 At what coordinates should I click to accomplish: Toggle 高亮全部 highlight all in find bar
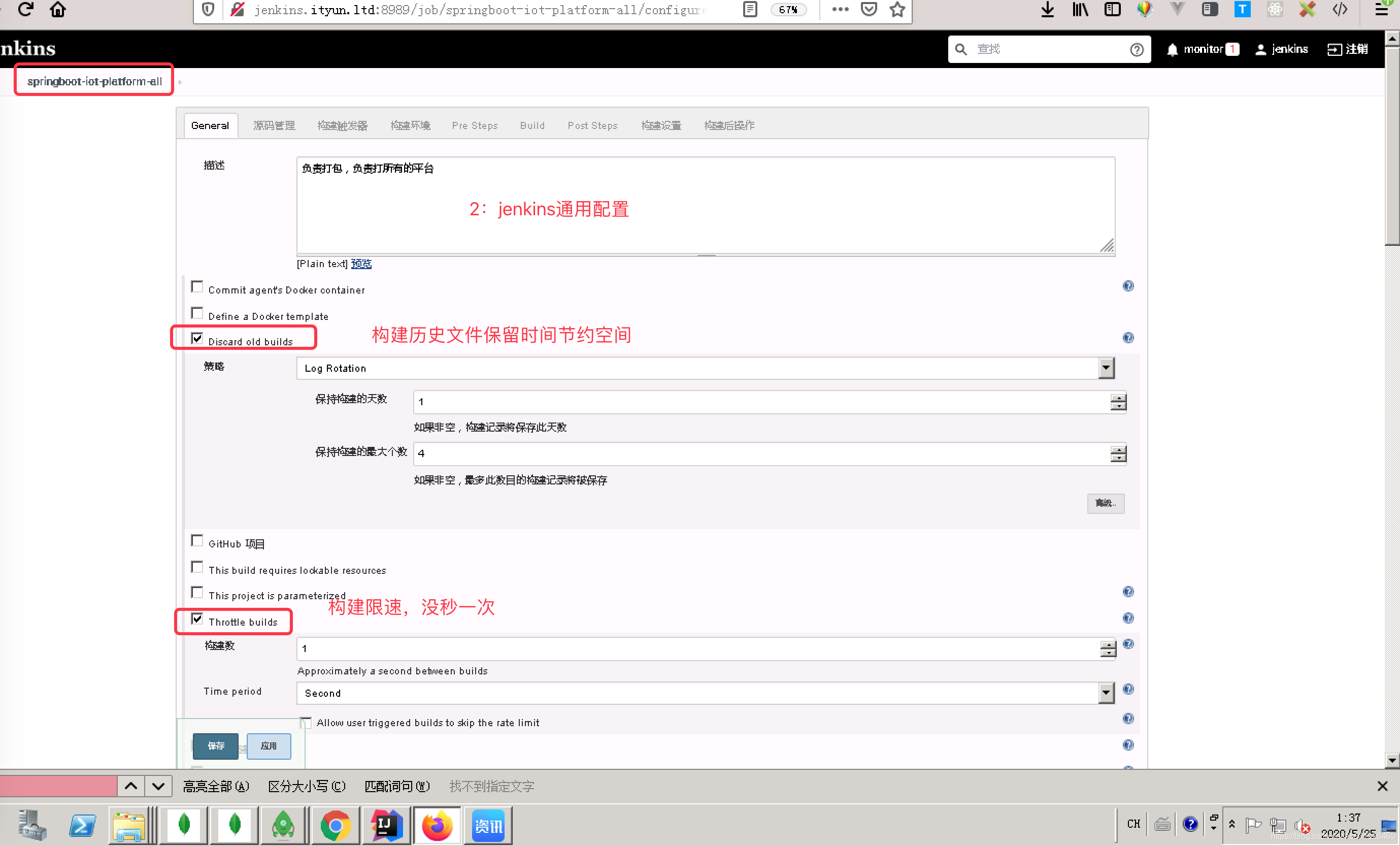pyautogui.click(x=216, y=786)
